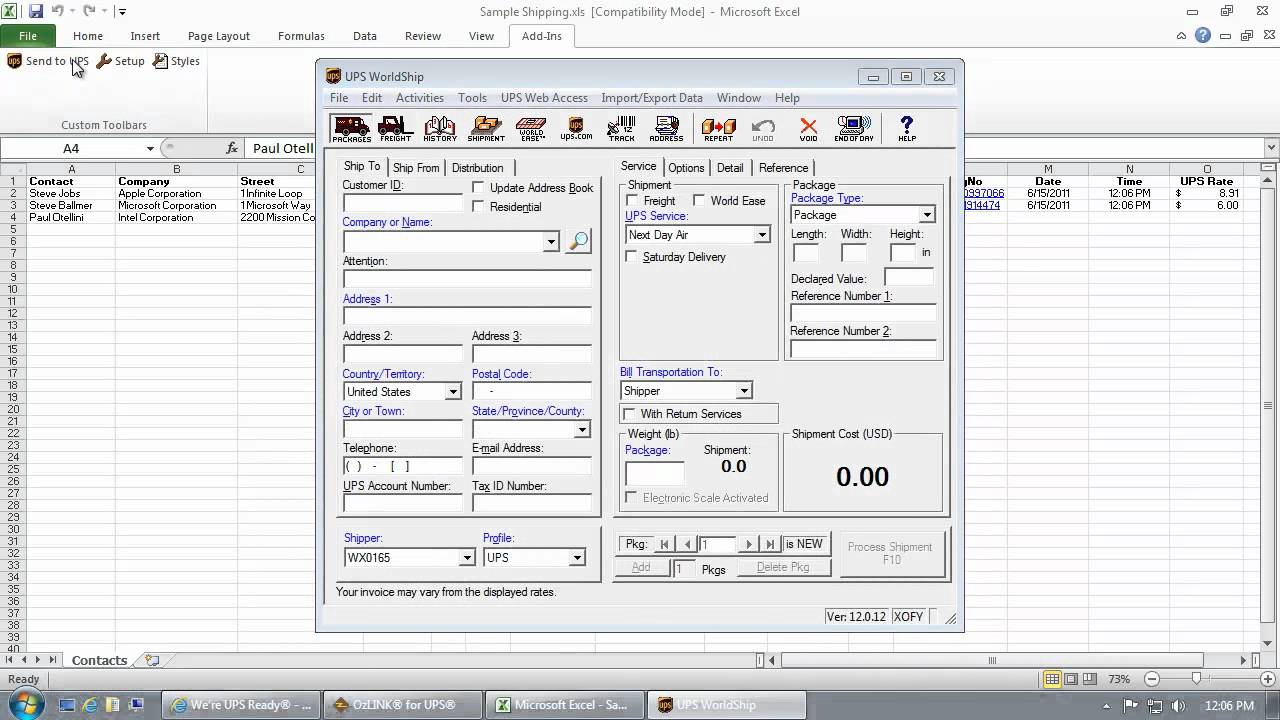Go to last package button
This screenshot has height=720, width=1280.
[x=770, y=544]
